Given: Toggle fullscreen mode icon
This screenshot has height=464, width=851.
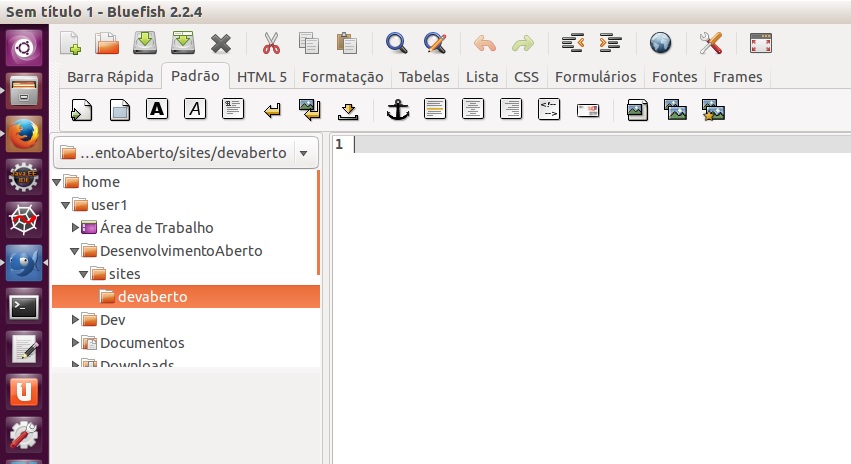Looking at the screenshot, I should click(761, 43).
